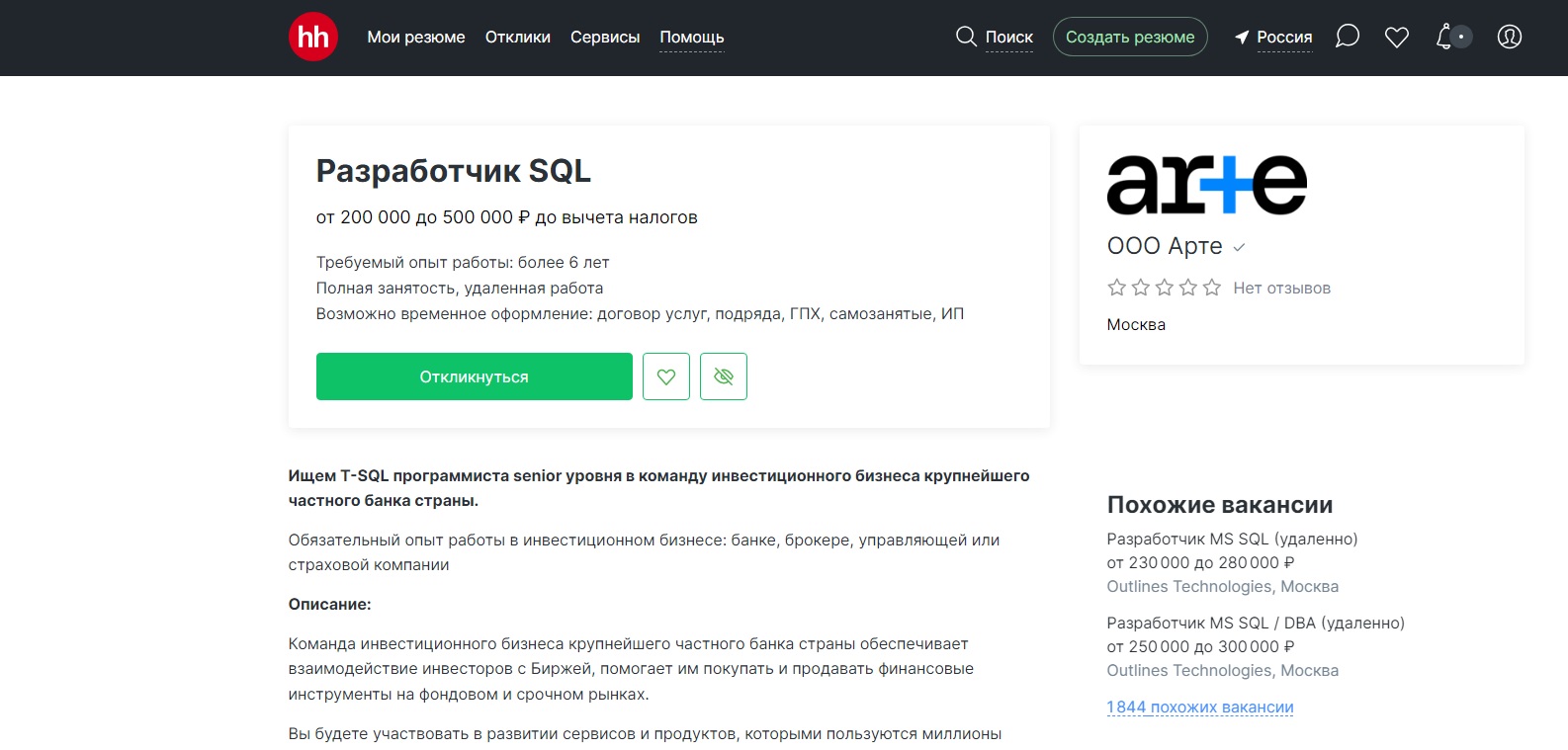Open the user profile icon

1510,37
